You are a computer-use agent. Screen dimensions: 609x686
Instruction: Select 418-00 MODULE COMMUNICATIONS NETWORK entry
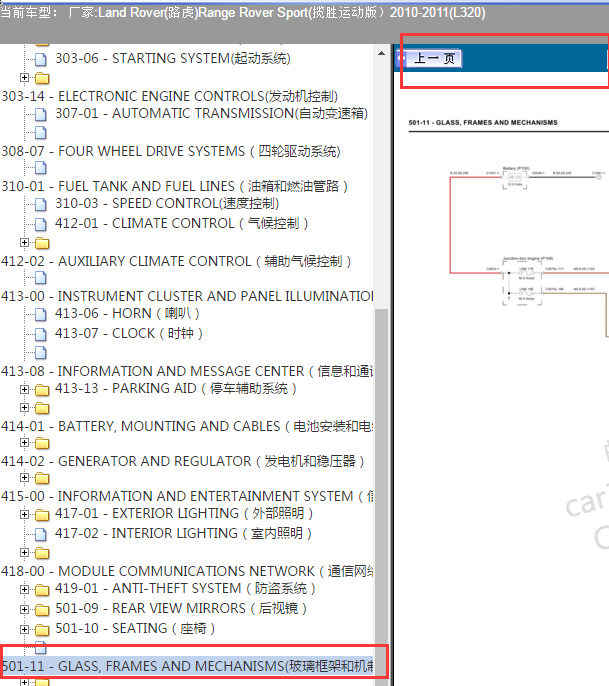pyautogui.click(x=187, y=571)
